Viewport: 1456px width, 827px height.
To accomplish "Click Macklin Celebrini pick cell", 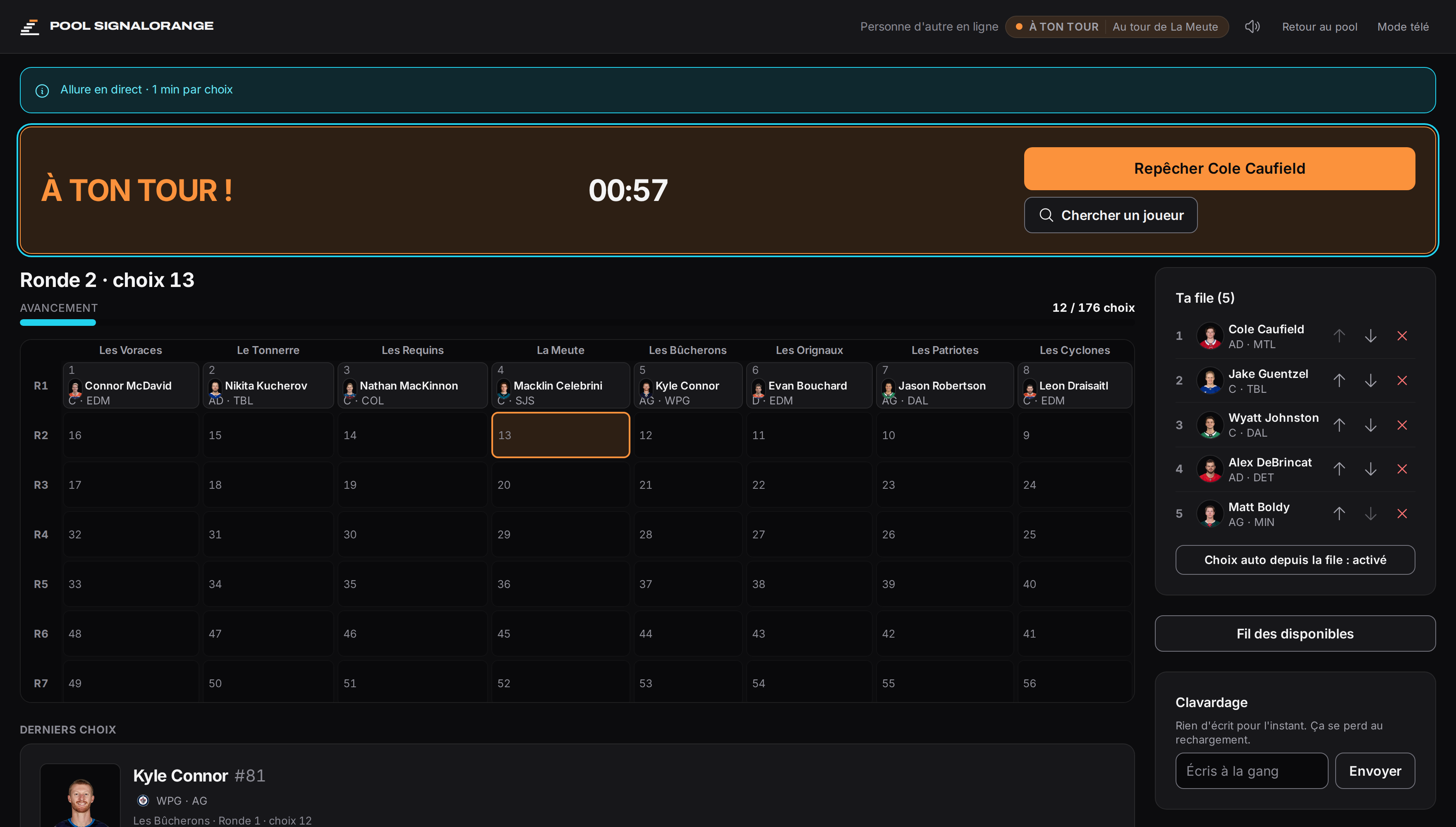I will coord(560,385).
